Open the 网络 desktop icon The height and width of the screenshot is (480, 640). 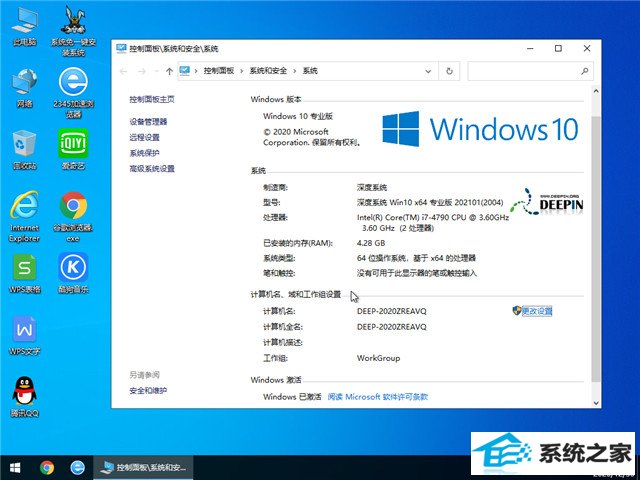pos(24,88)
